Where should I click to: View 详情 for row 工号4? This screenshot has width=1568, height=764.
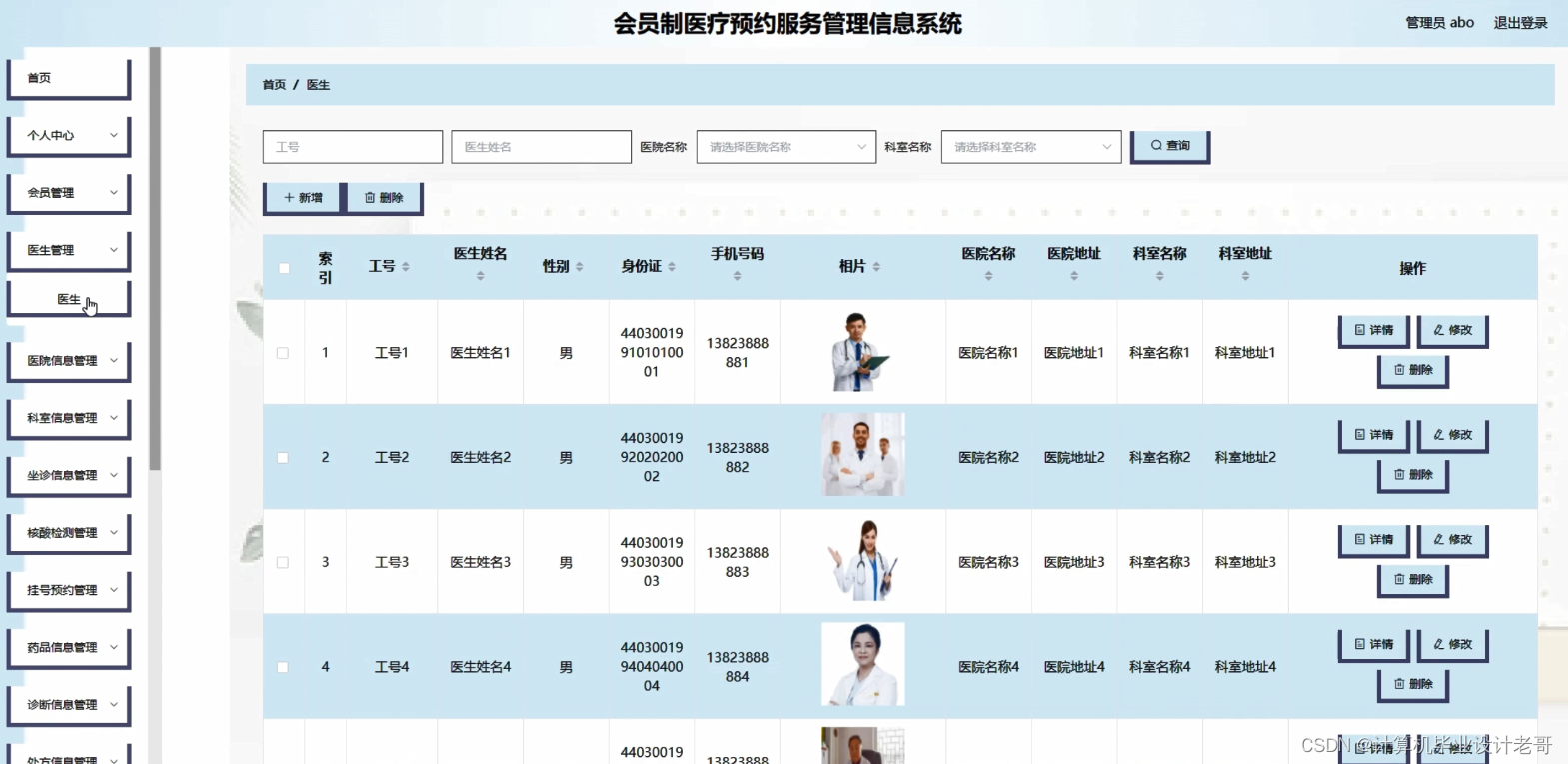tap(1374, 644)
